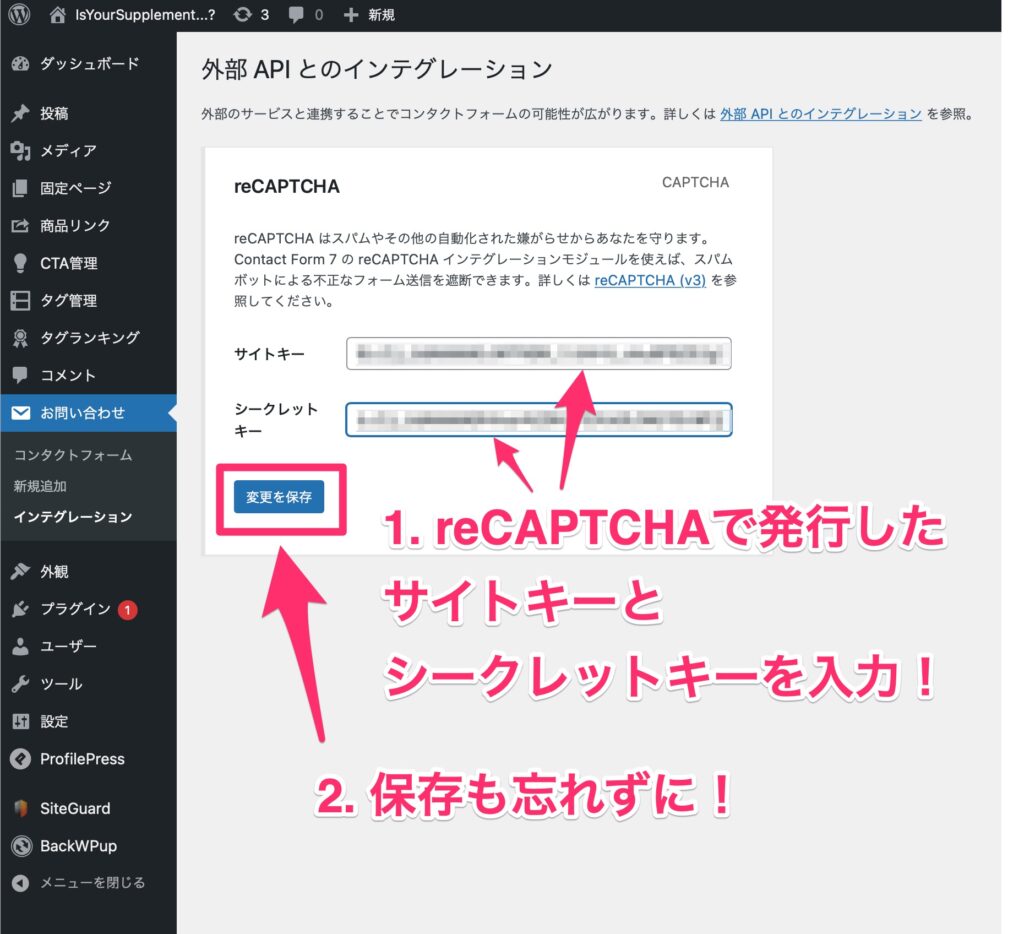Click the updates icon showing 3
Viewport: 1024px width, 934px height.
[x=243, y=14]
